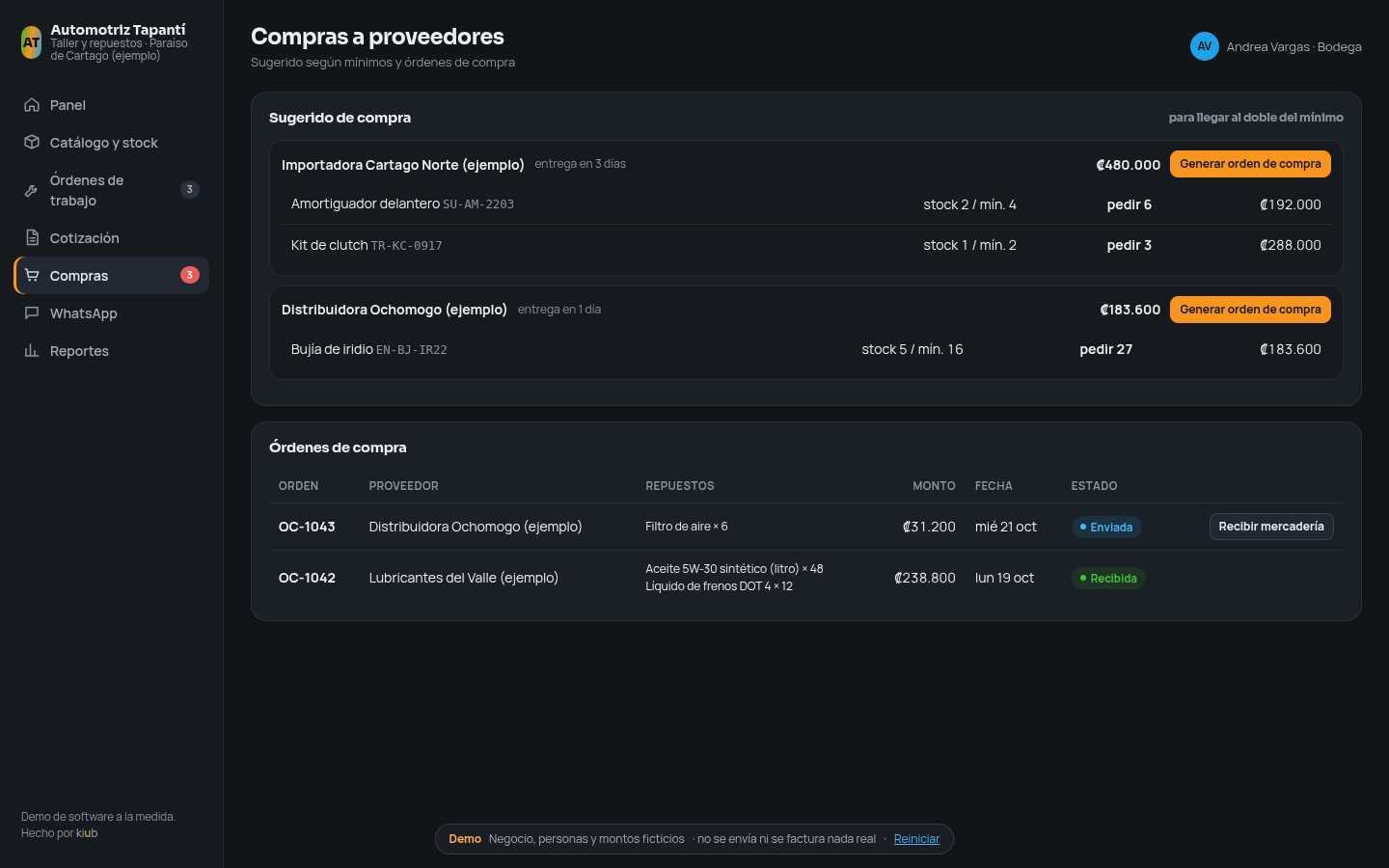Click the Órdenes de trabajo count badge
Image resolution: width=1389 pixels, height=868 pixels.
190,189
